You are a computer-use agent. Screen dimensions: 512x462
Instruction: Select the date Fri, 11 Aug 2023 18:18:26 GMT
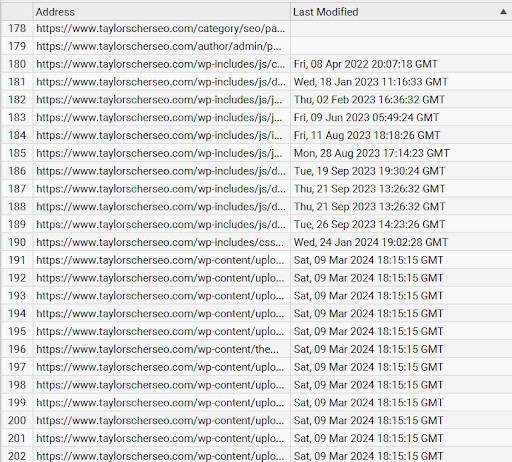[367, 135]
